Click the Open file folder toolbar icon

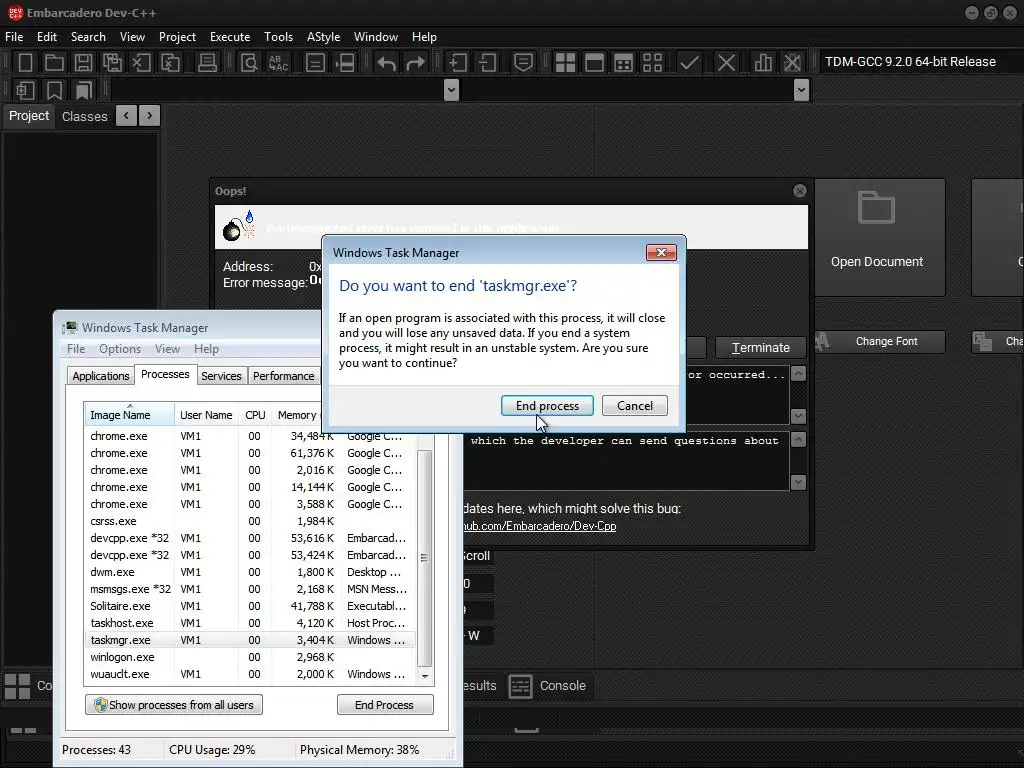[54, 63]
